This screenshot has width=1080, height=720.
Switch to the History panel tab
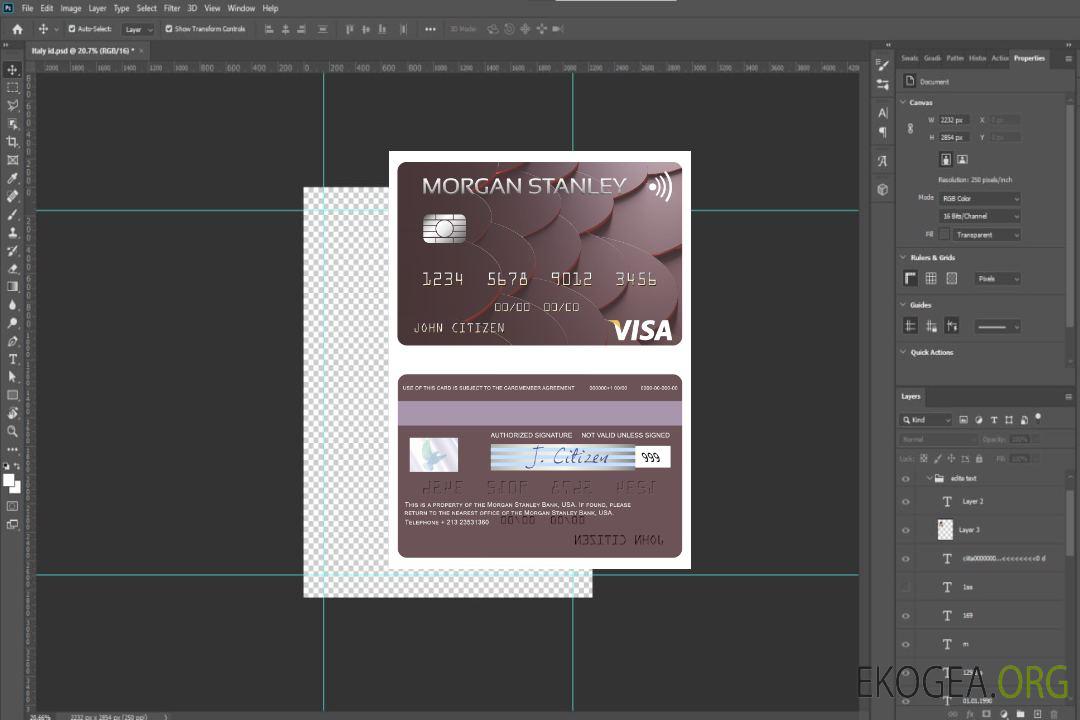pyautogui.click(x=977, y=58)
